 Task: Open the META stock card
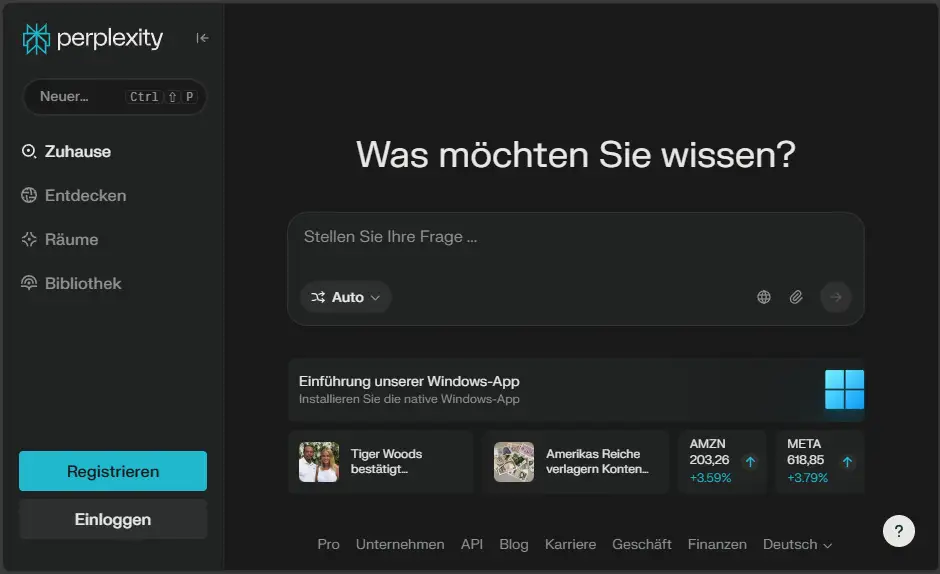[x=820, y=462]
